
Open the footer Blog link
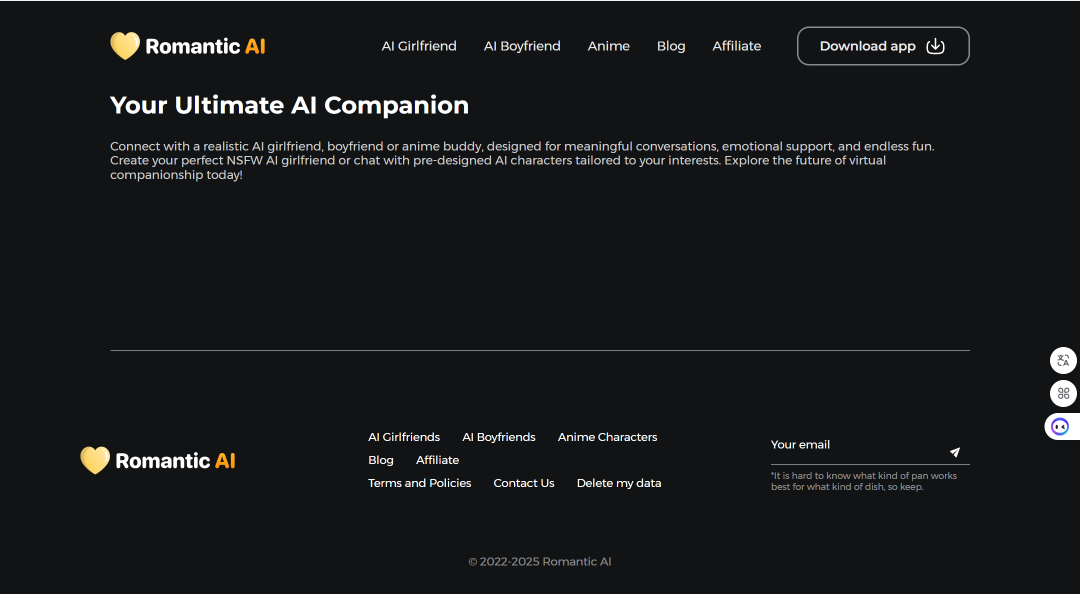tap(381, 460)
